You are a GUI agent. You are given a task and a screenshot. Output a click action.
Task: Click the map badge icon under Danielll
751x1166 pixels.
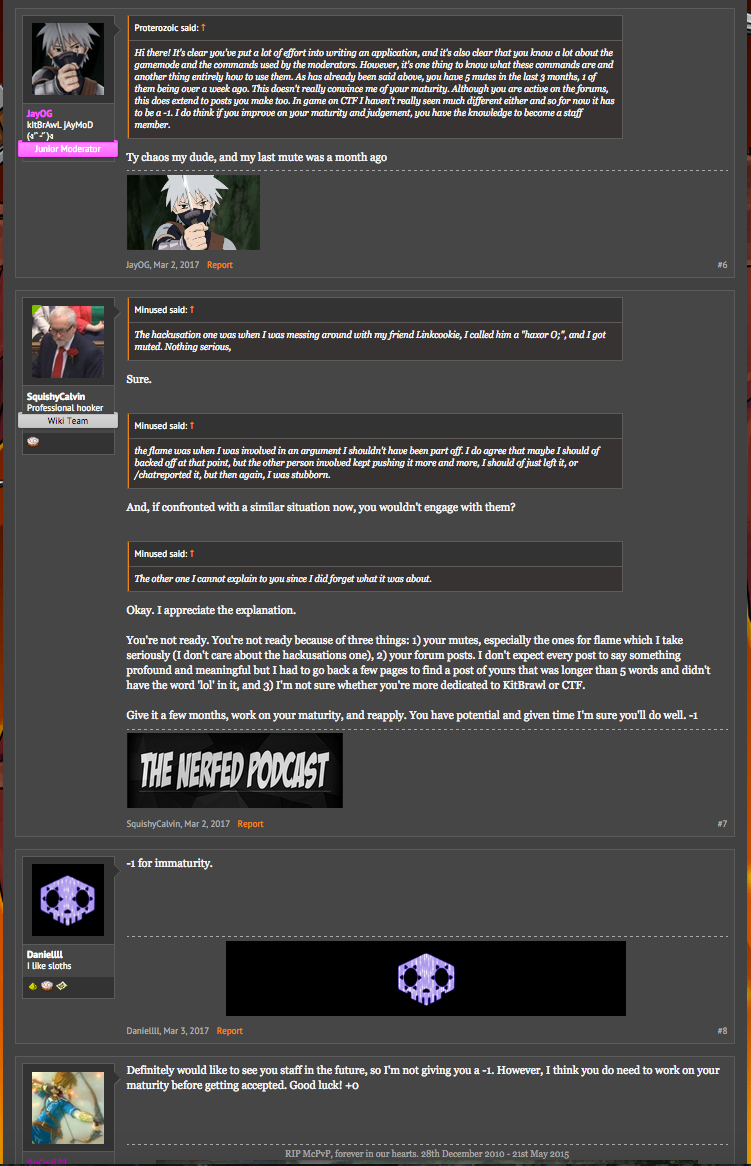(x=62, y=986)
